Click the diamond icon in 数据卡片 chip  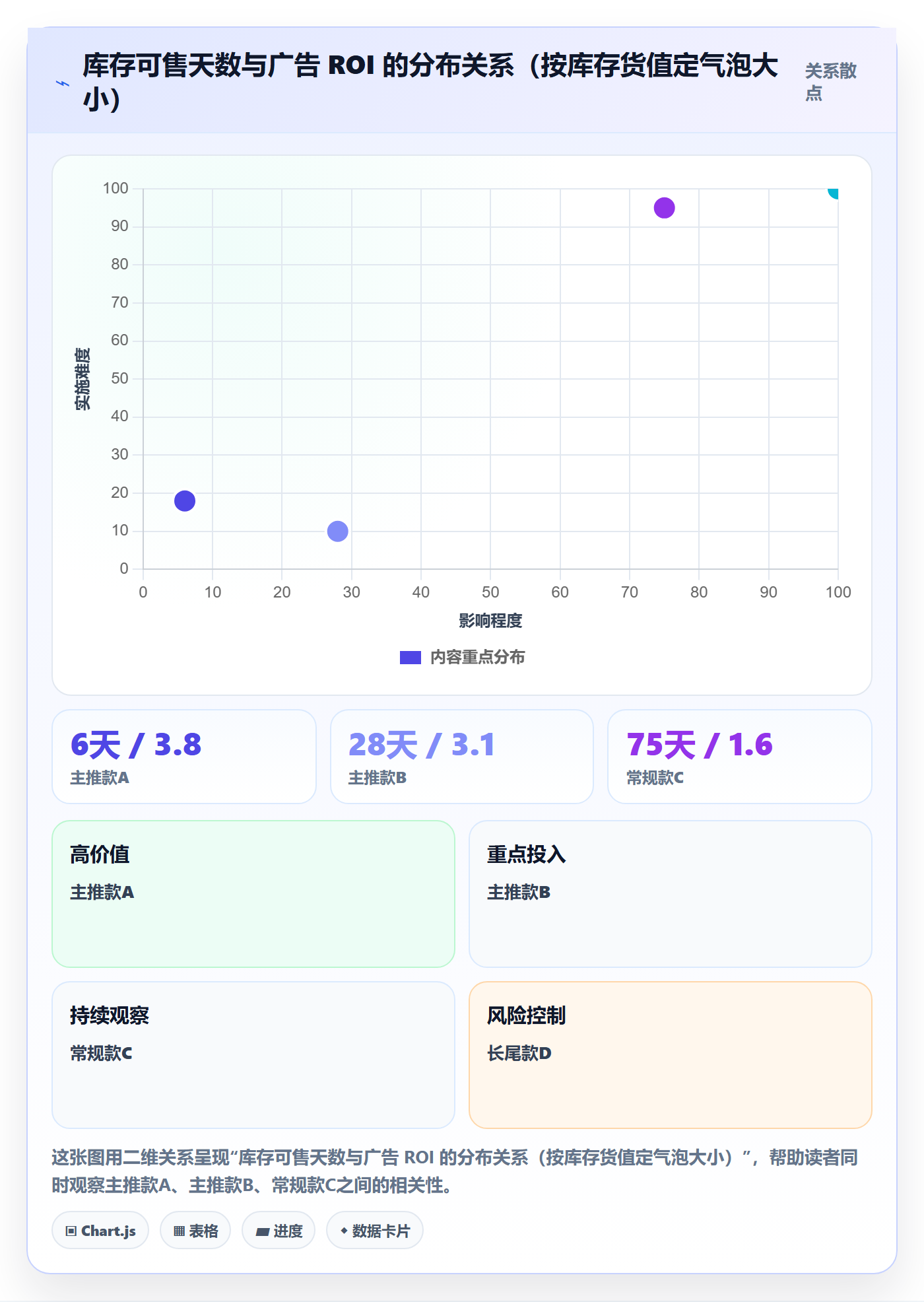344,1231
